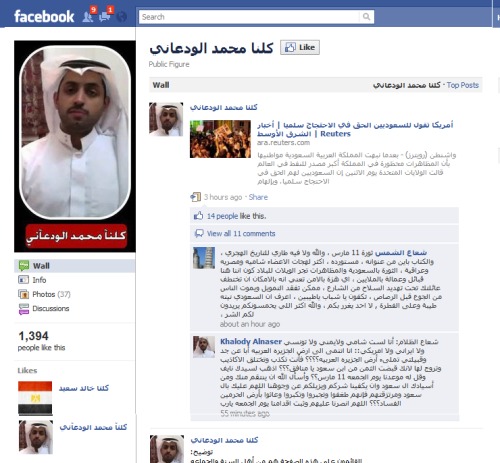The width and height of the screenshot is (500, 463).
Task: Open messages icon with red badge
Action: coord(105,16)
